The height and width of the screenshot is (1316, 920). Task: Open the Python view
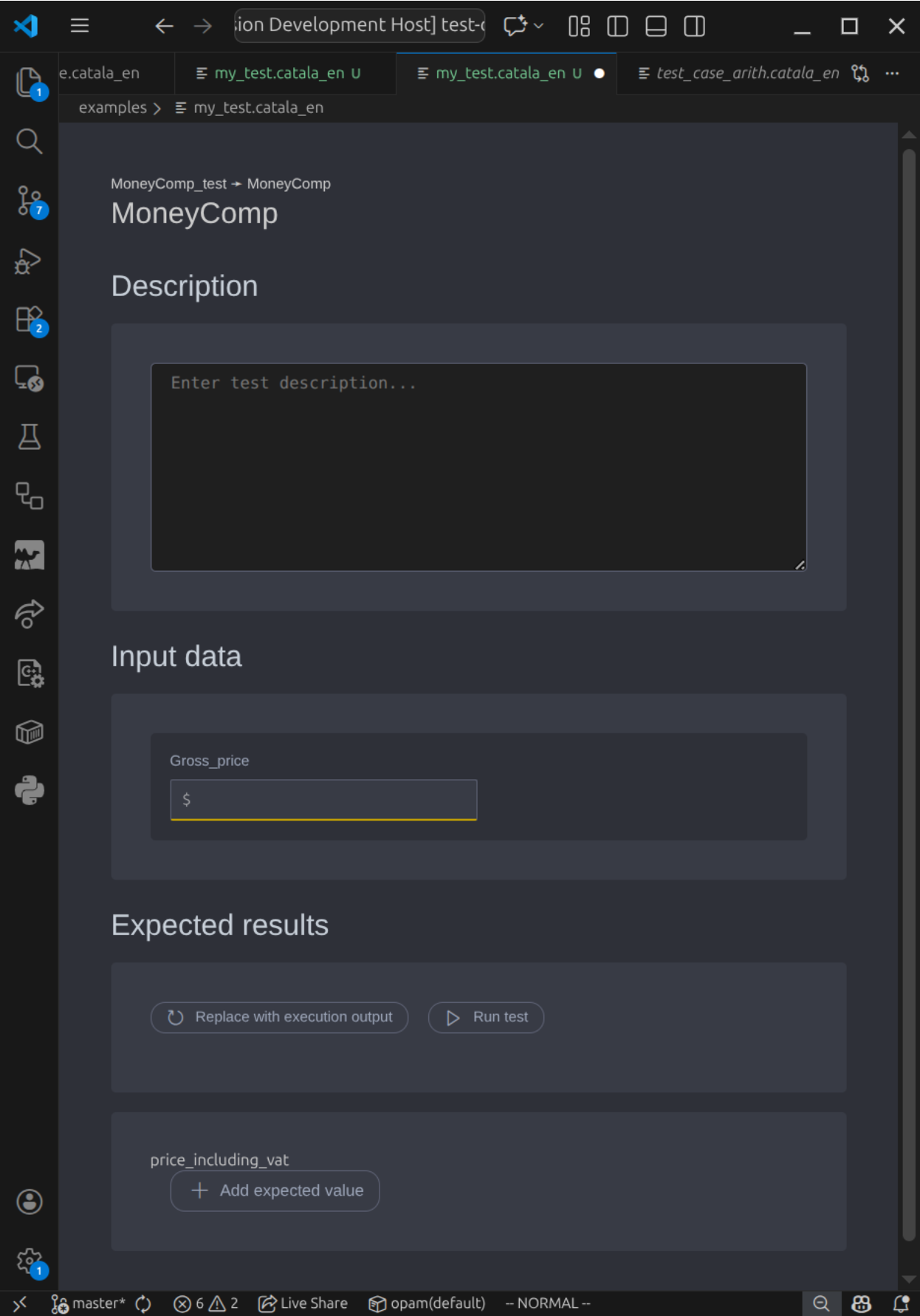point(29,790)
